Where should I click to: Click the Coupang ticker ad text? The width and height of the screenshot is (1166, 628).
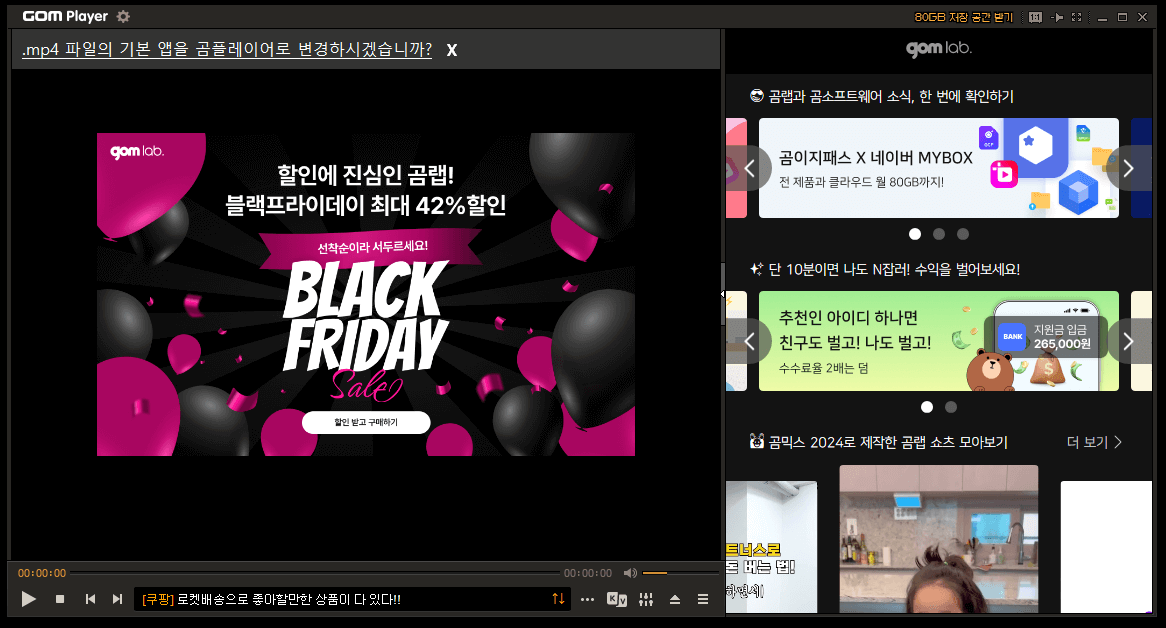tap(271, 599)
